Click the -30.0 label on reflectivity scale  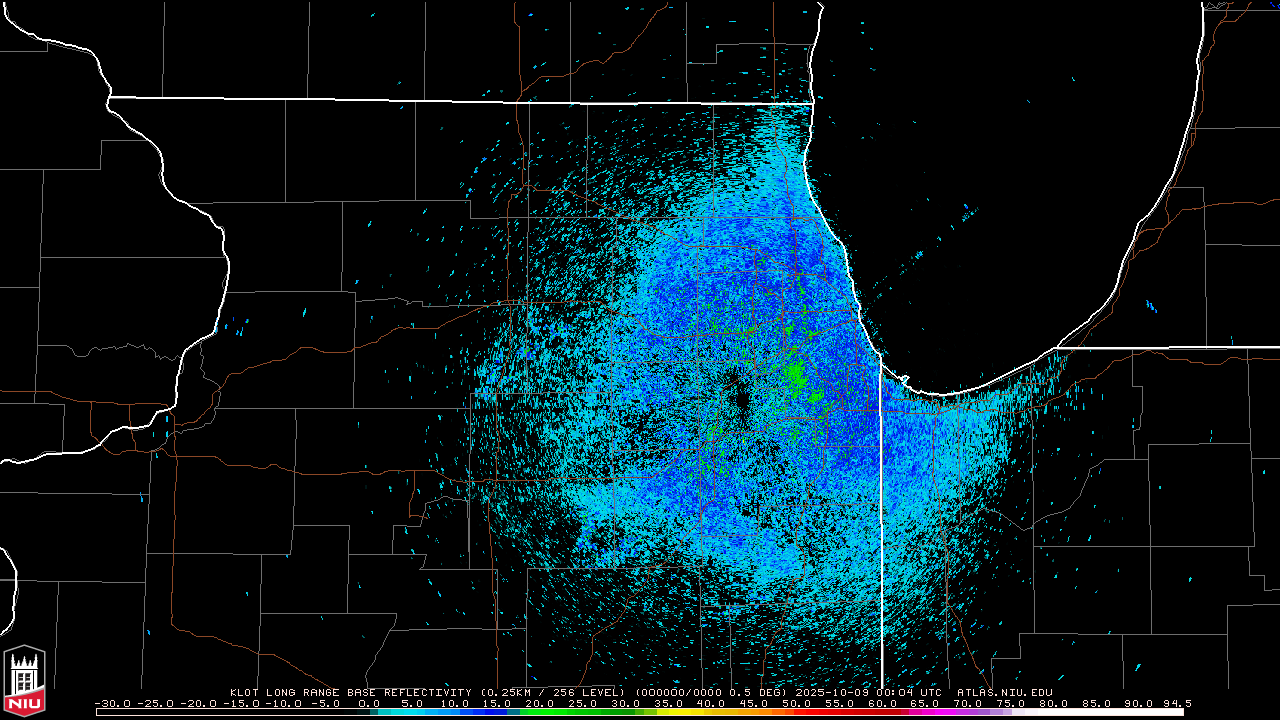[x=113, y=703]
